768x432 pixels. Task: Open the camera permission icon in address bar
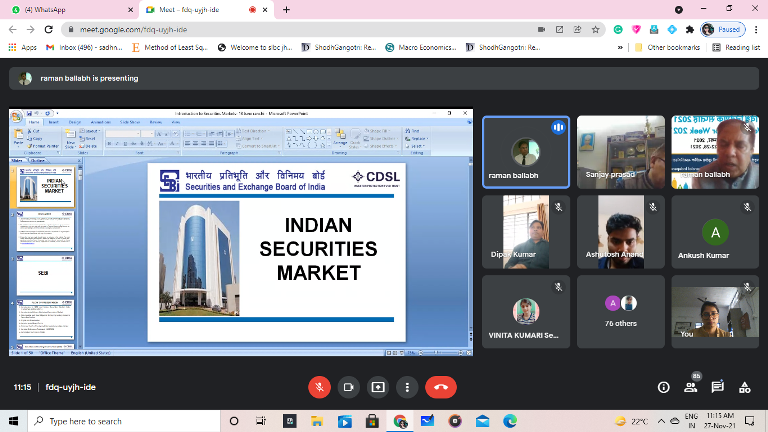click(541, 29)
